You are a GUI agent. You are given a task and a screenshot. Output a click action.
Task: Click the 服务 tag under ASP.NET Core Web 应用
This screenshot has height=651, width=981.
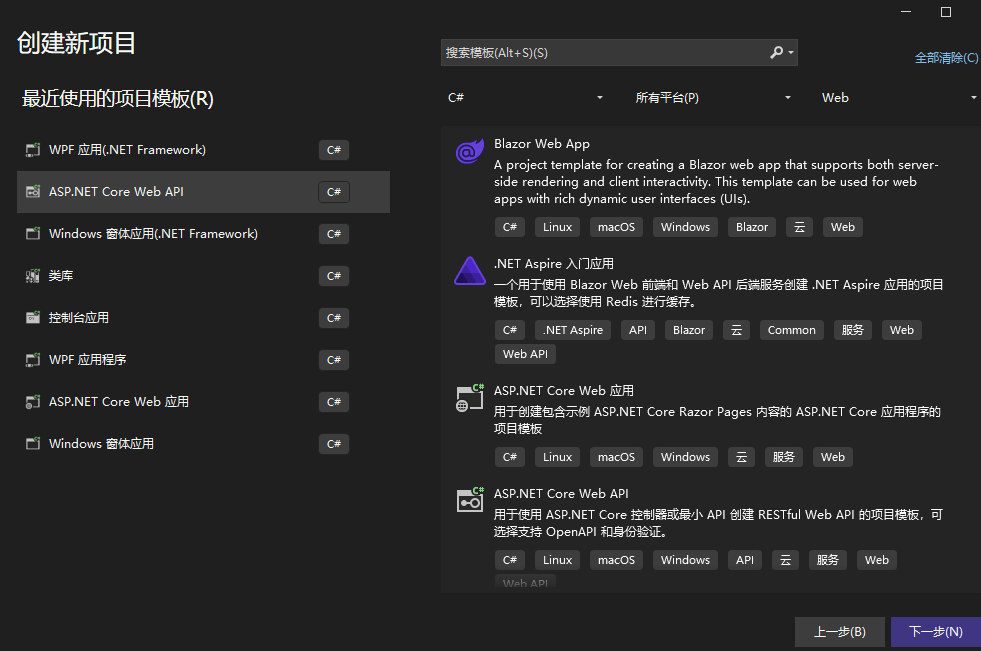[783, 457]
